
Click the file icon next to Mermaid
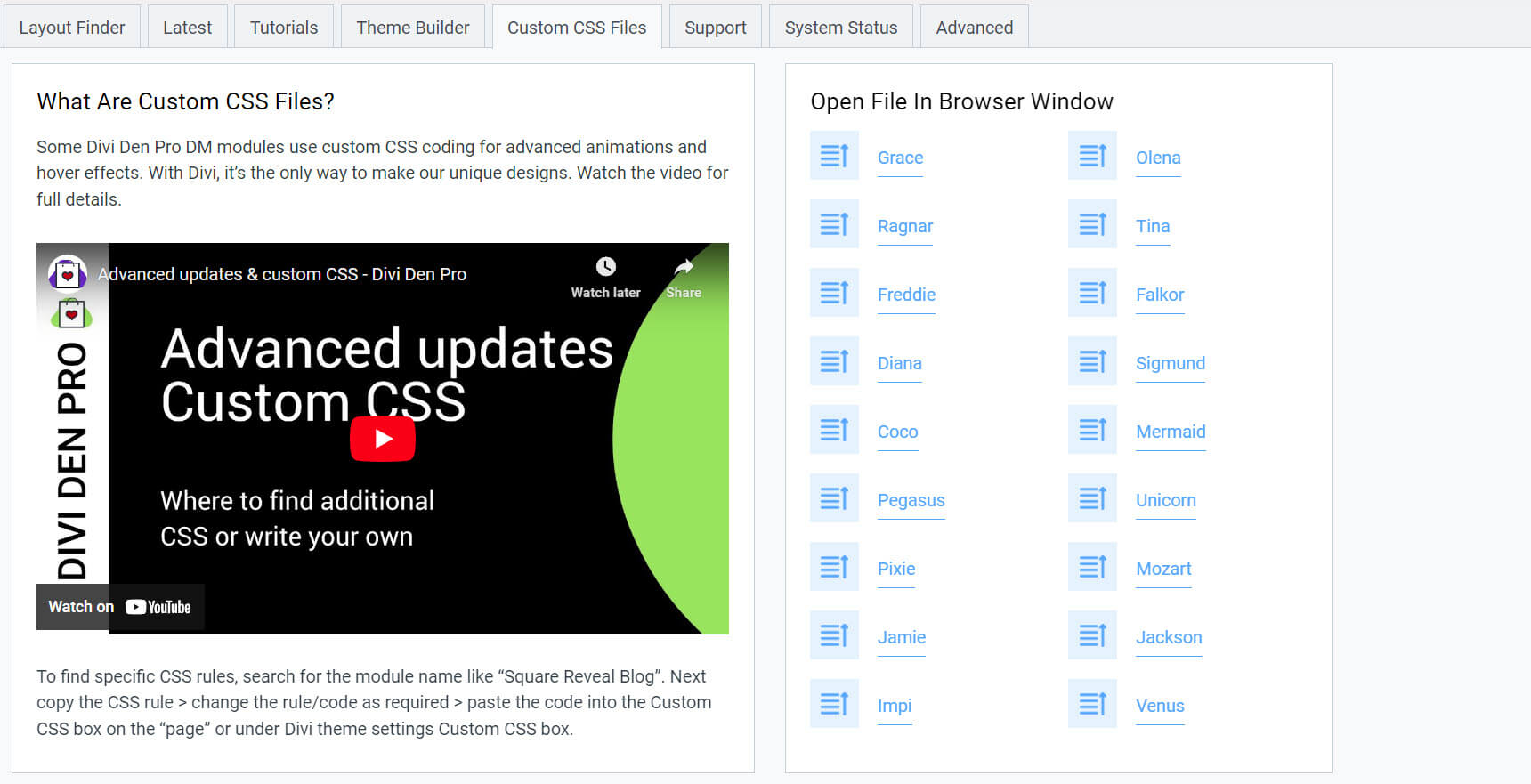tap(1092, 430)
